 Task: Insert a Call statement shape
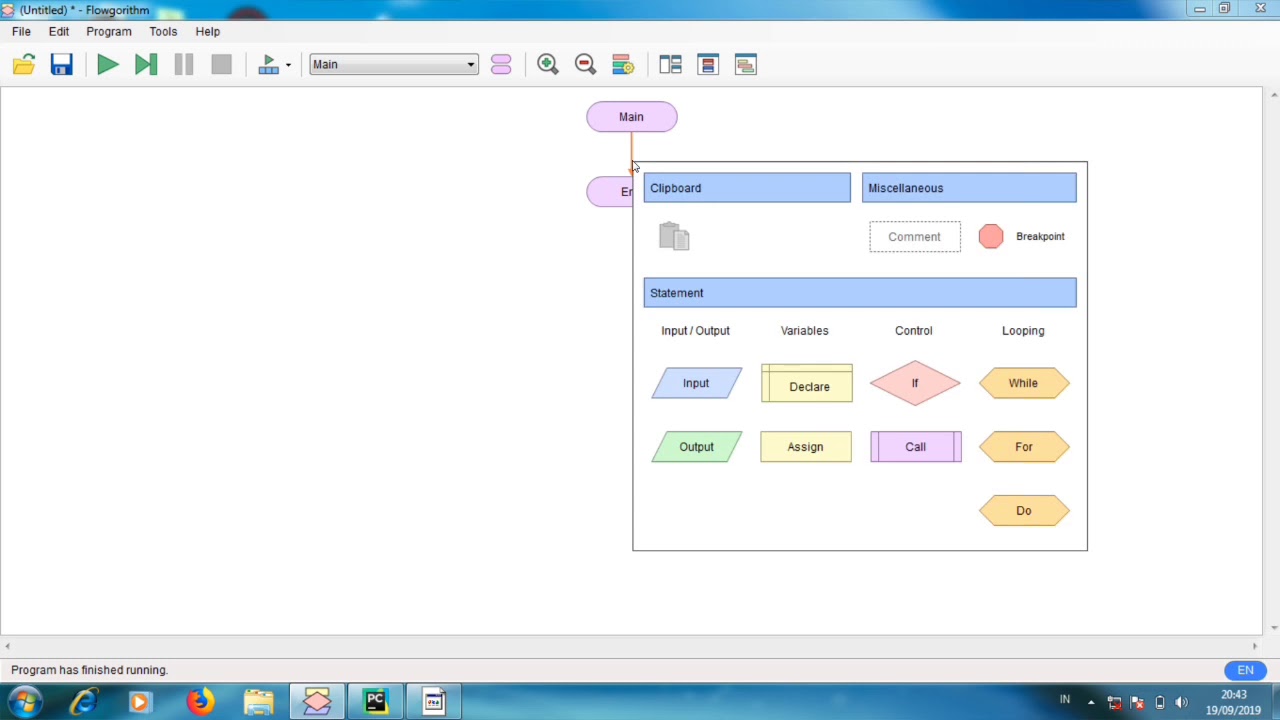tap(916, 447)
